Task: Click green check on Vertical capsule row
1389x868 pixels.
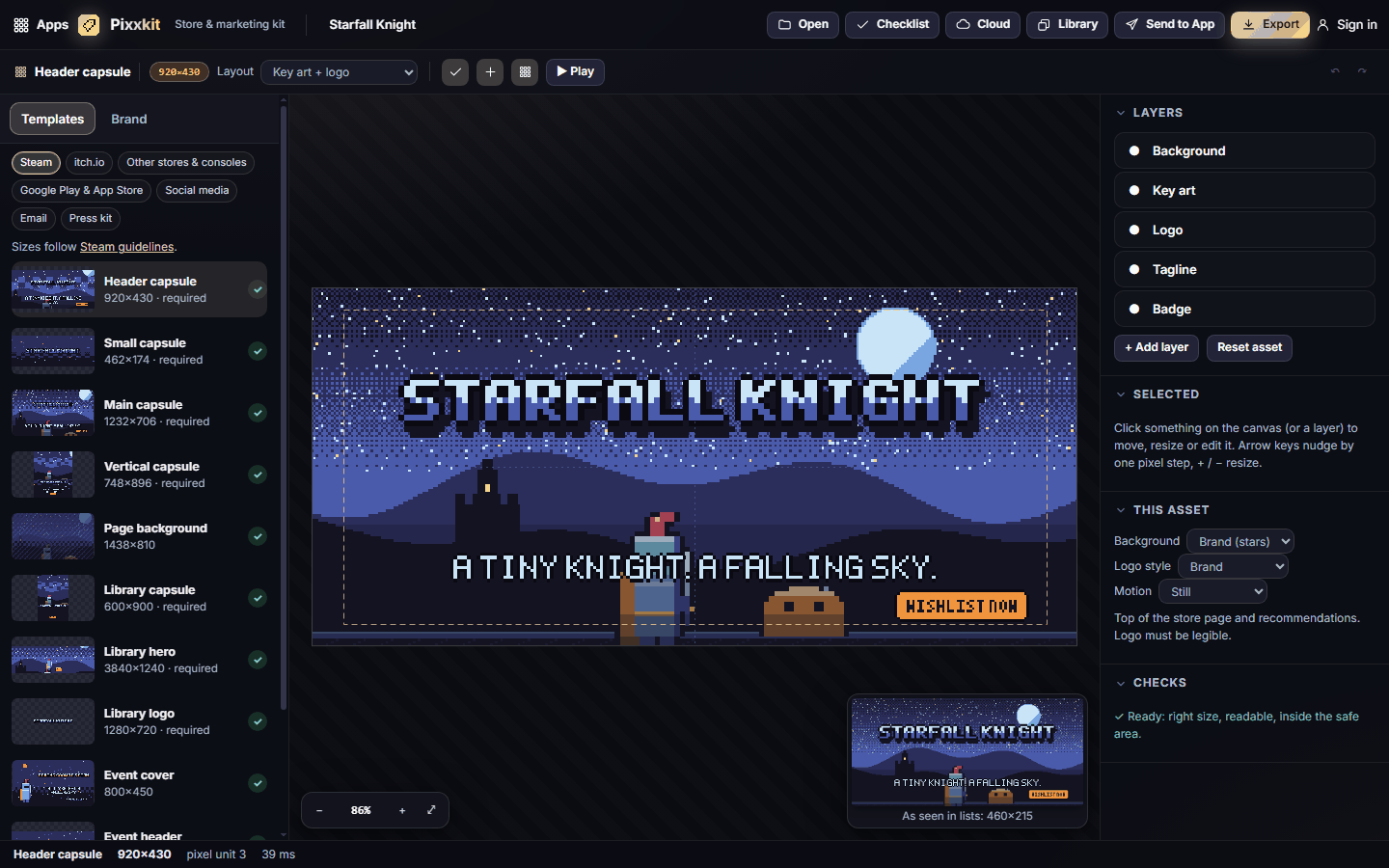Action: [x=258, y=475]
